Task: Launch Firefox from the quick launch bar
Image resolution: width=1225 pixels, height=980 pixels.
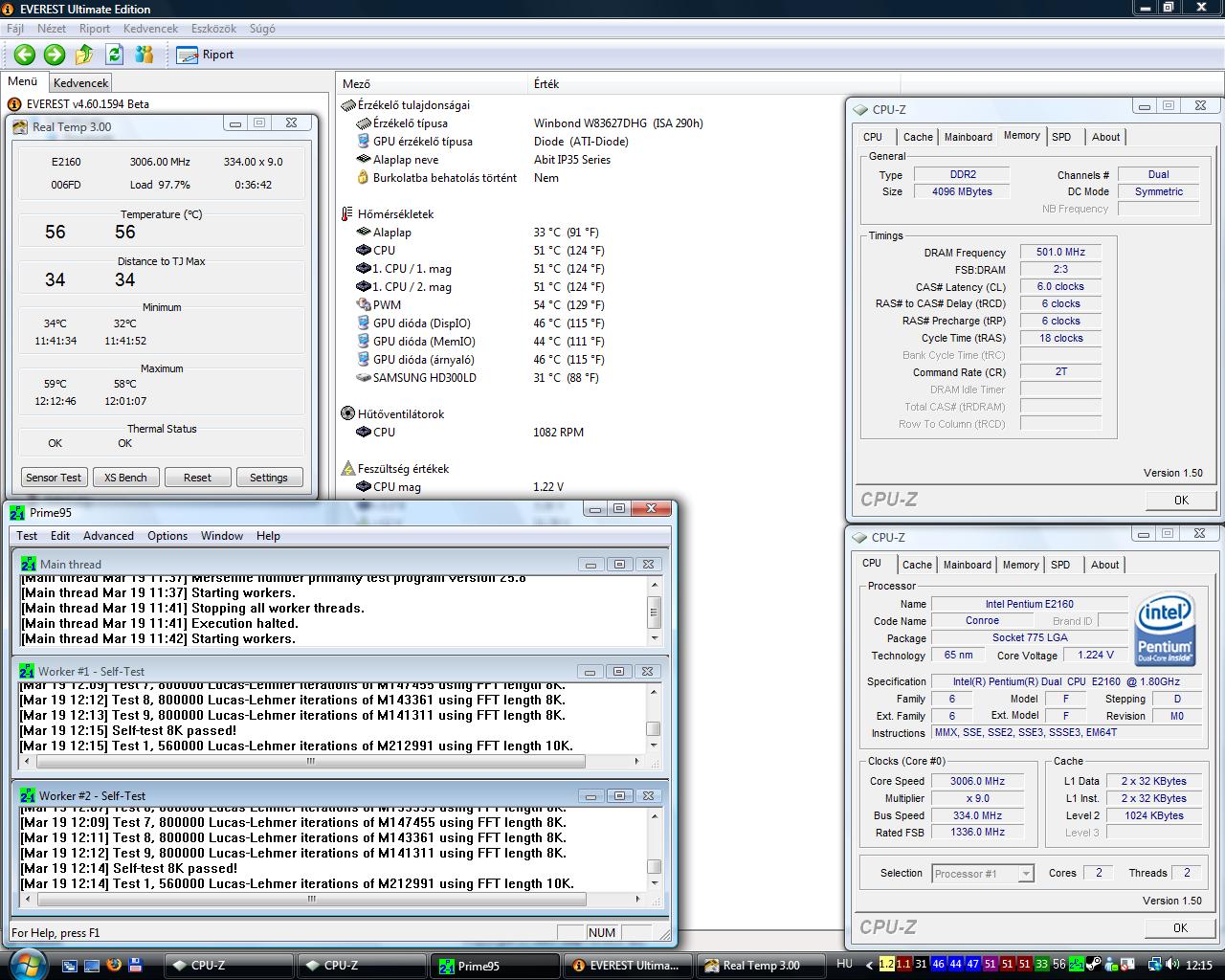Action: coord(114,965)
